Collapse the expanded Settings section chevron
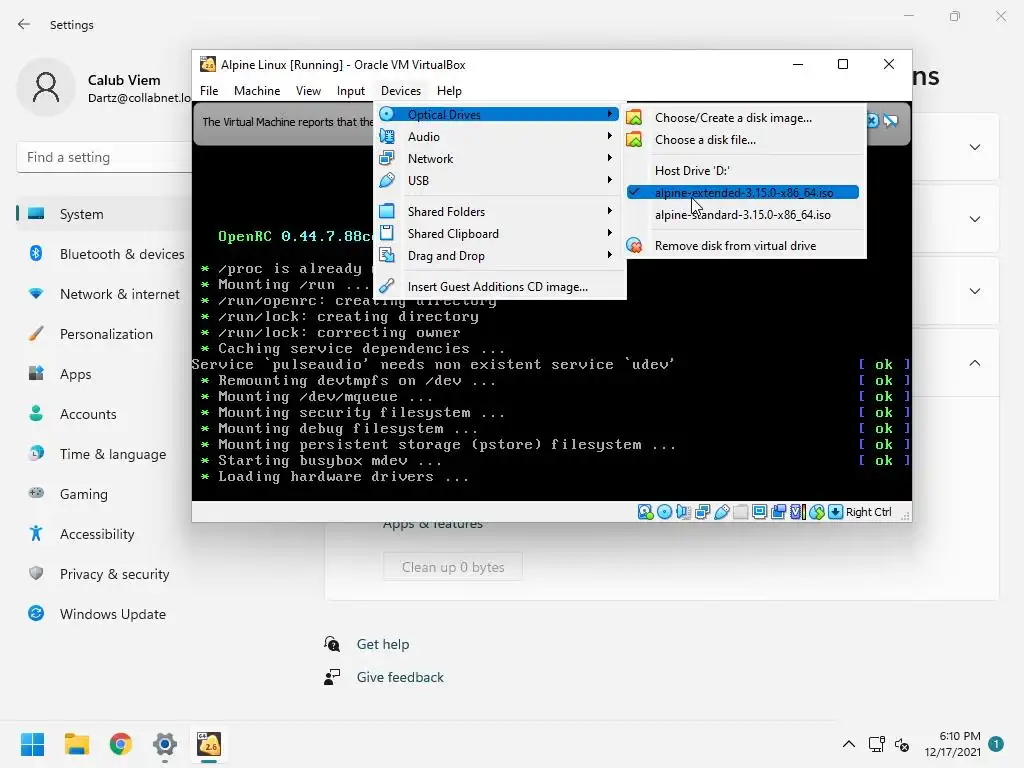1024x768 pixels. point(974,363)
